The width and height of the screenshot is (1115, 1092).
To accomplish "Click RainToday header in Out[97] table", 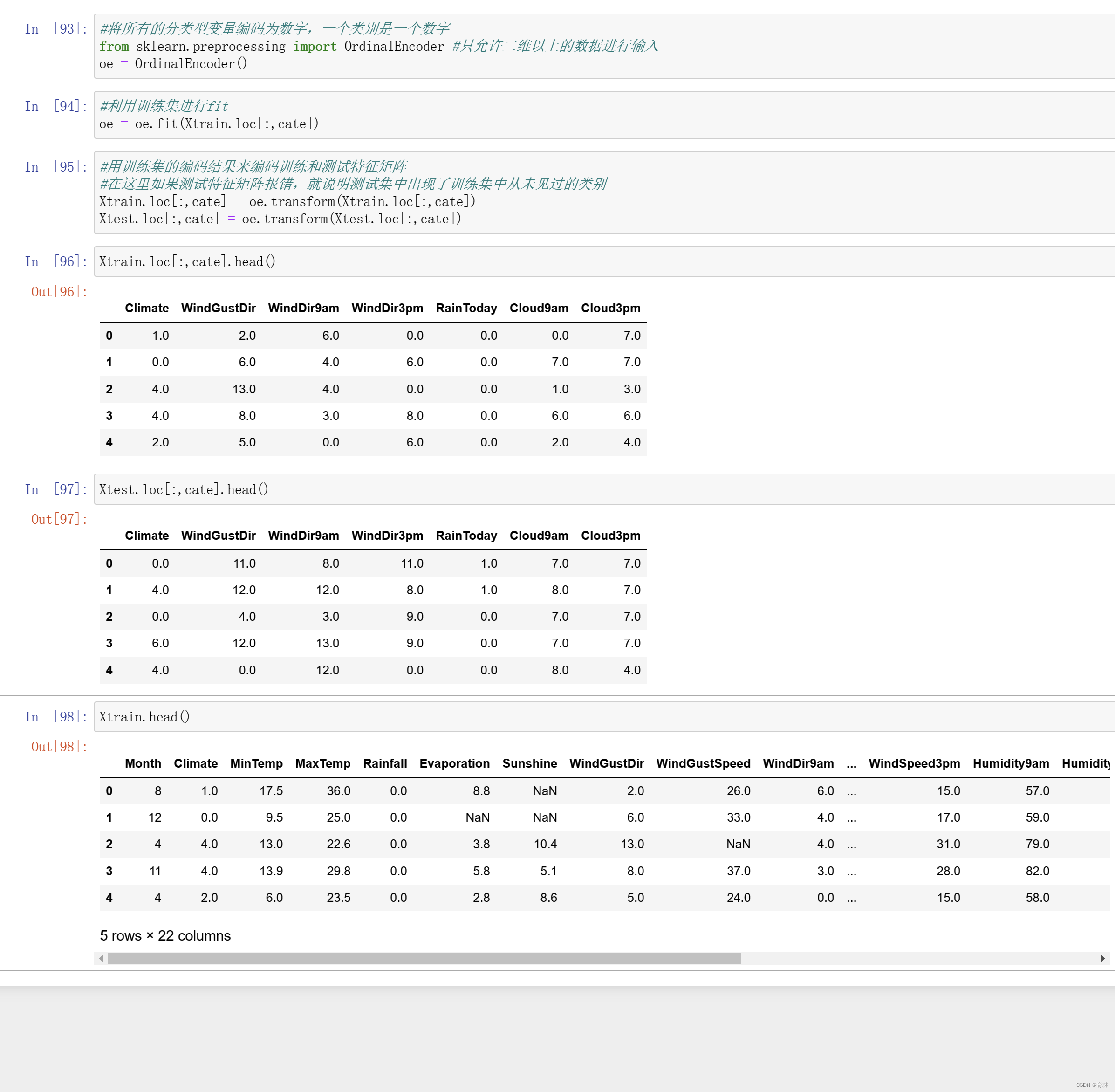I will coord(466,536).
